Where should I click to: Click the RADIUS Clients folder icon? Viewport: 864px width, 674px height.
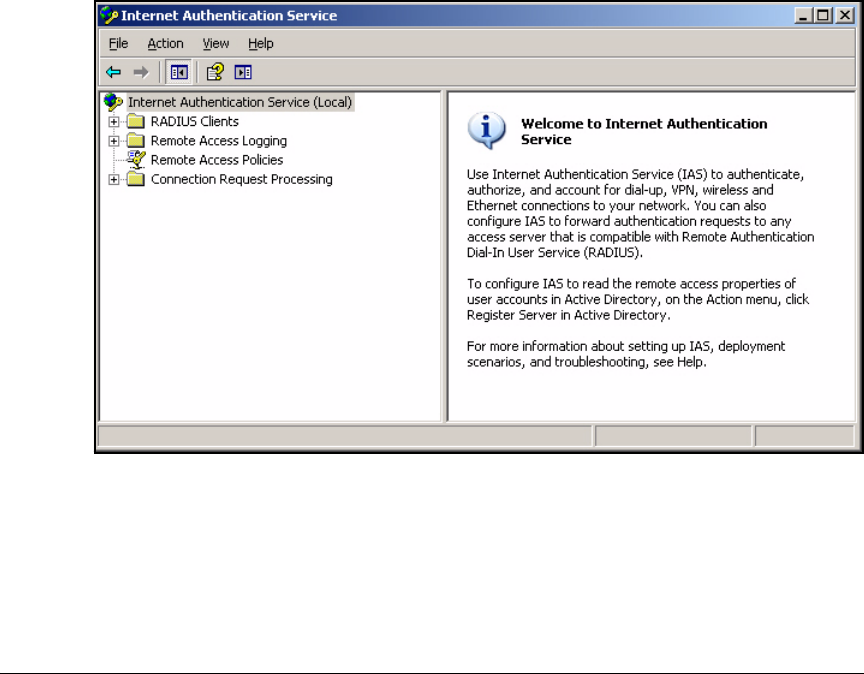tap(136, 121)
